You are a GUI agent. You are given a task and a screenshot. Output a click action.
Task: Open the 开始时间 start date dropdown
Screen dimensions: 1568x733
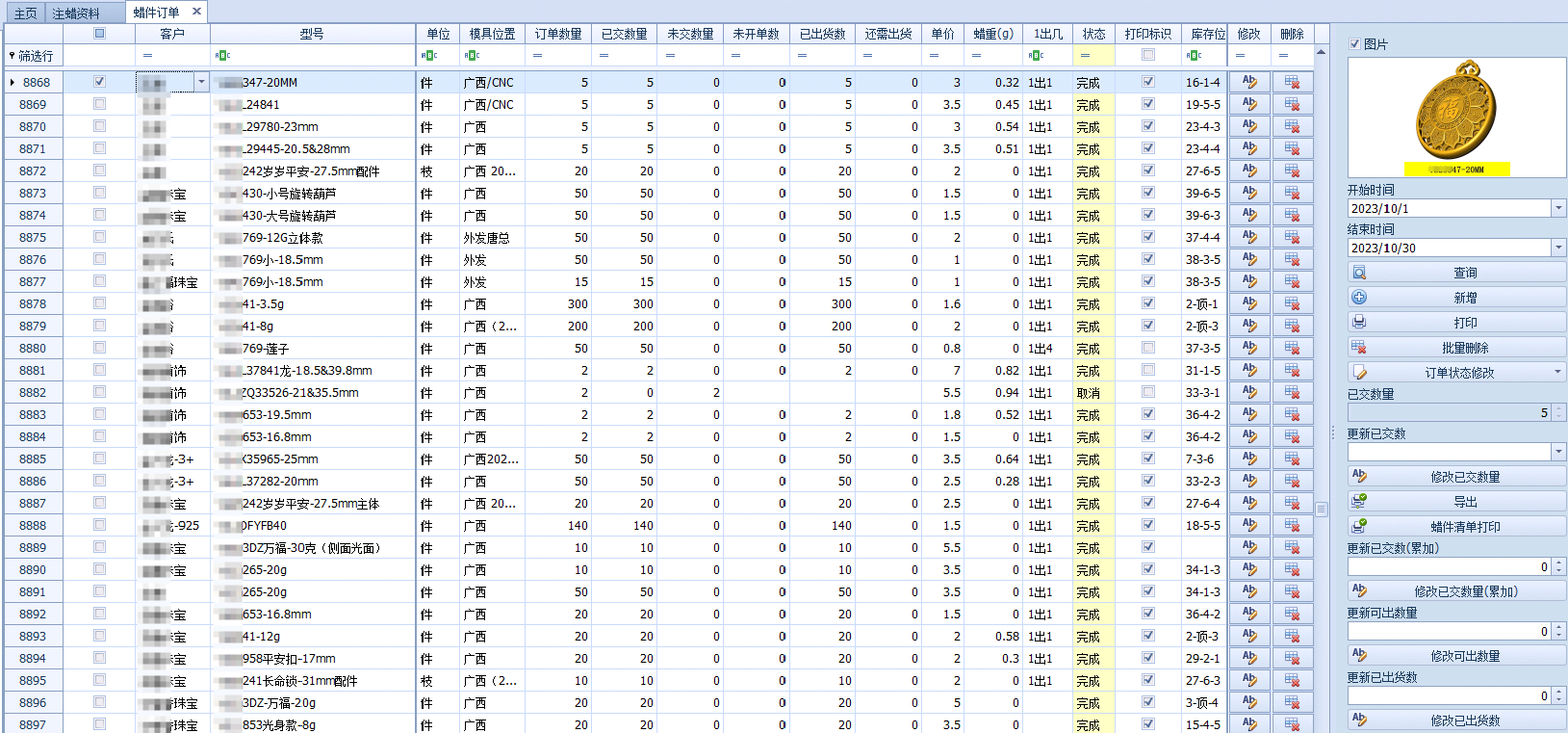point(1558,208)
